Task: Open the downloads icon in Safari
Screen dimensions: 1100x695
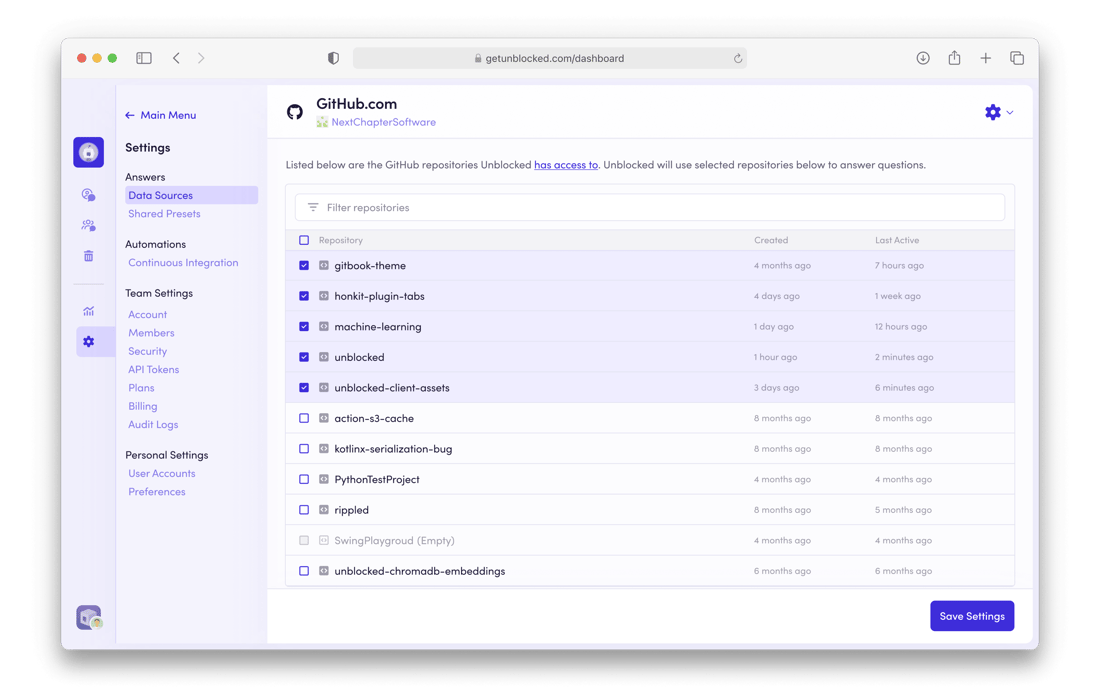Action: pyautogui.click(x=923, y=58)
